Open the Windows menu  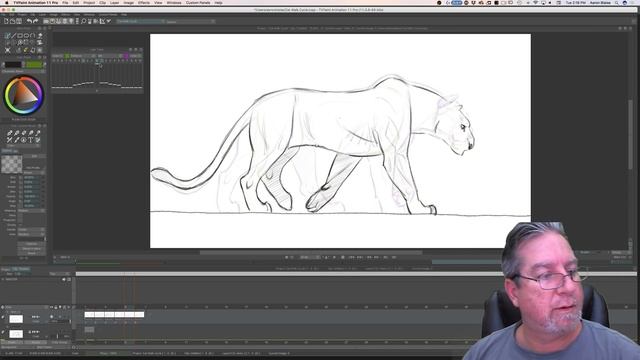pyautogui.click(x=174, y=2)
